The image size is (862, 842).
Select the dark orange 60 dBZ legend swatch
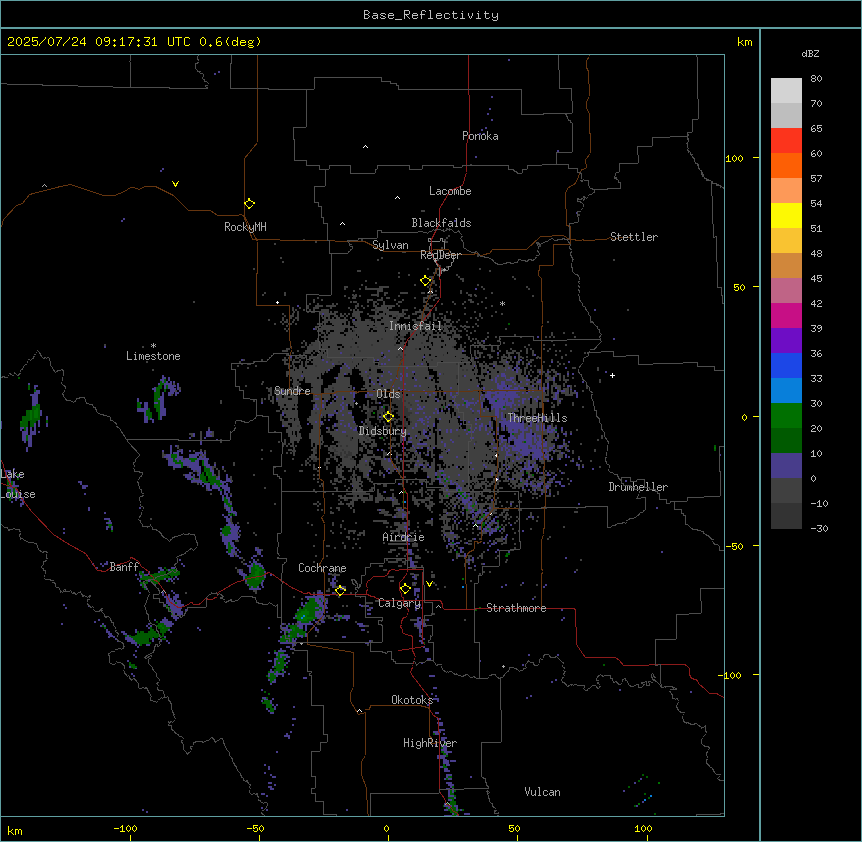[x=786, y=165]
